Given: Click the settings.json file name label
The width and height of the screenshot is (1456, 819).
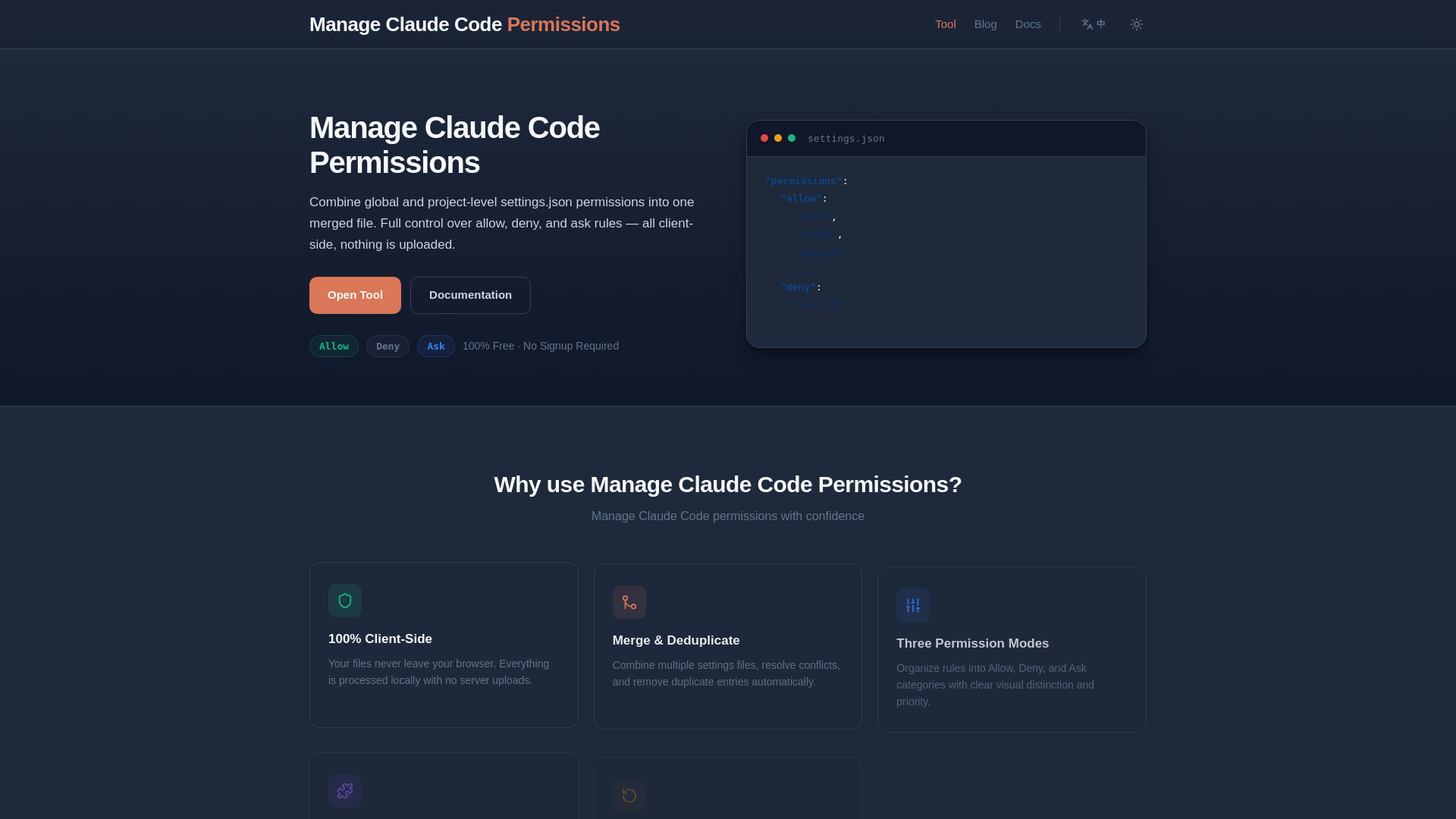Looking at the screenshot, I should pyautogui.click(x=846, y=138).
